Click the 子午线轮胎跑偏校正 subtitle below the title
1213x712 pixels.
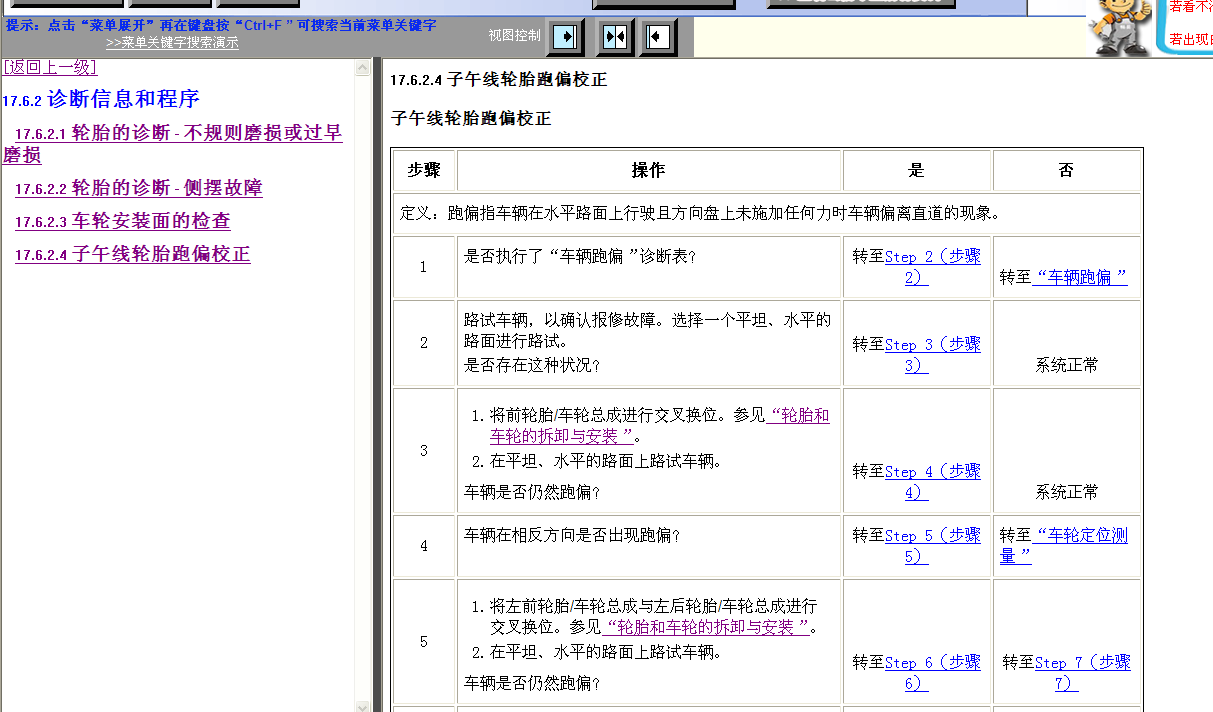coord(470,119)
